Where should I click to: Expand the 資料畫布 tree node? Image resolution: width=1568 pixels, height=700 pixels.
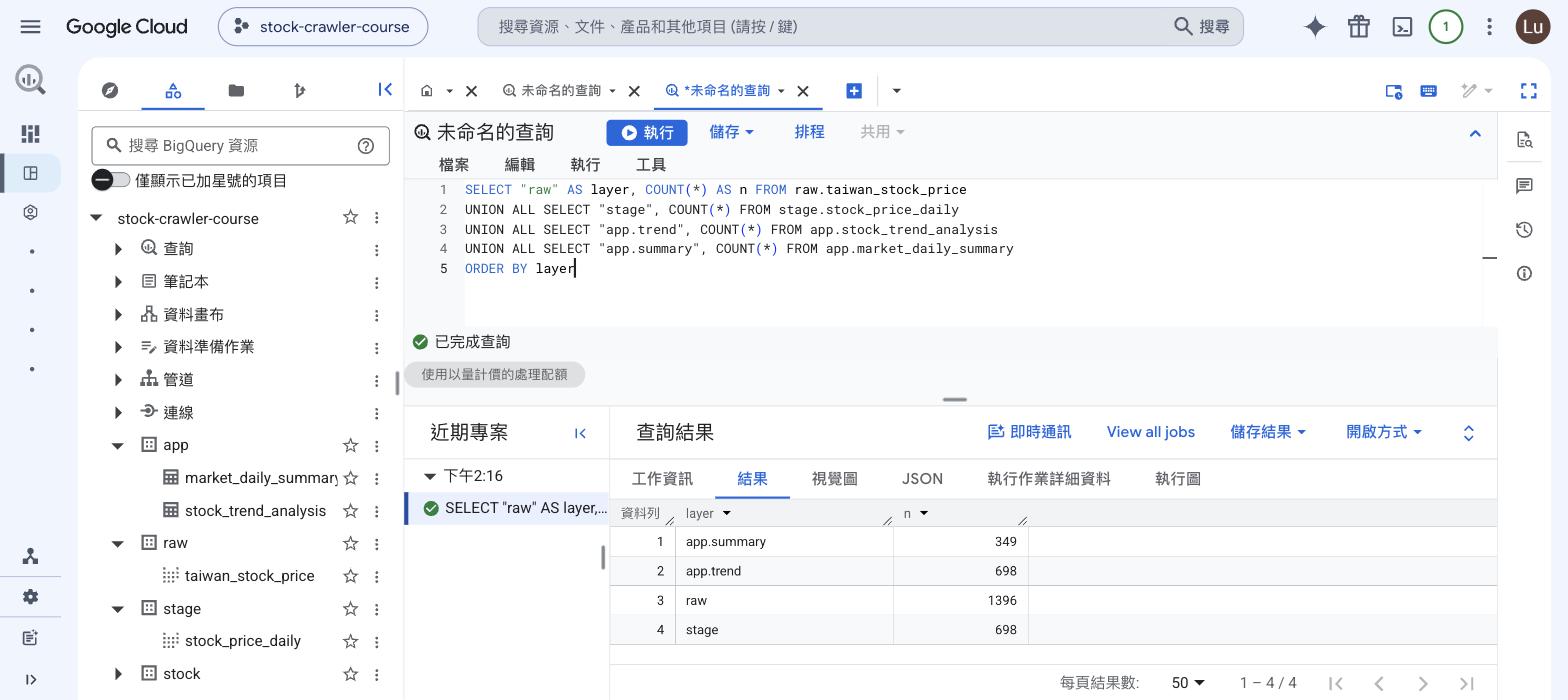coord(119,315)
